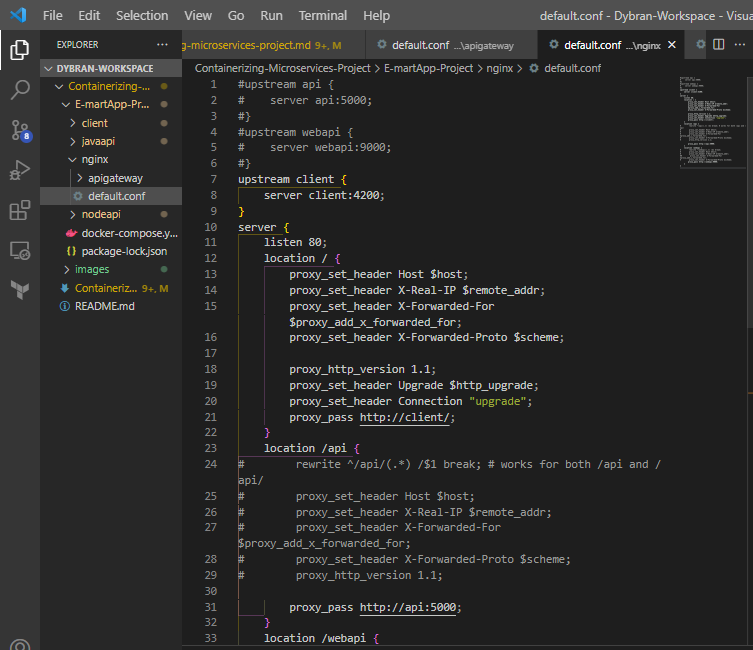This screenshot has width=753, height=650.
Task: Open the Terraform view in activity bar
Action: 20,290
